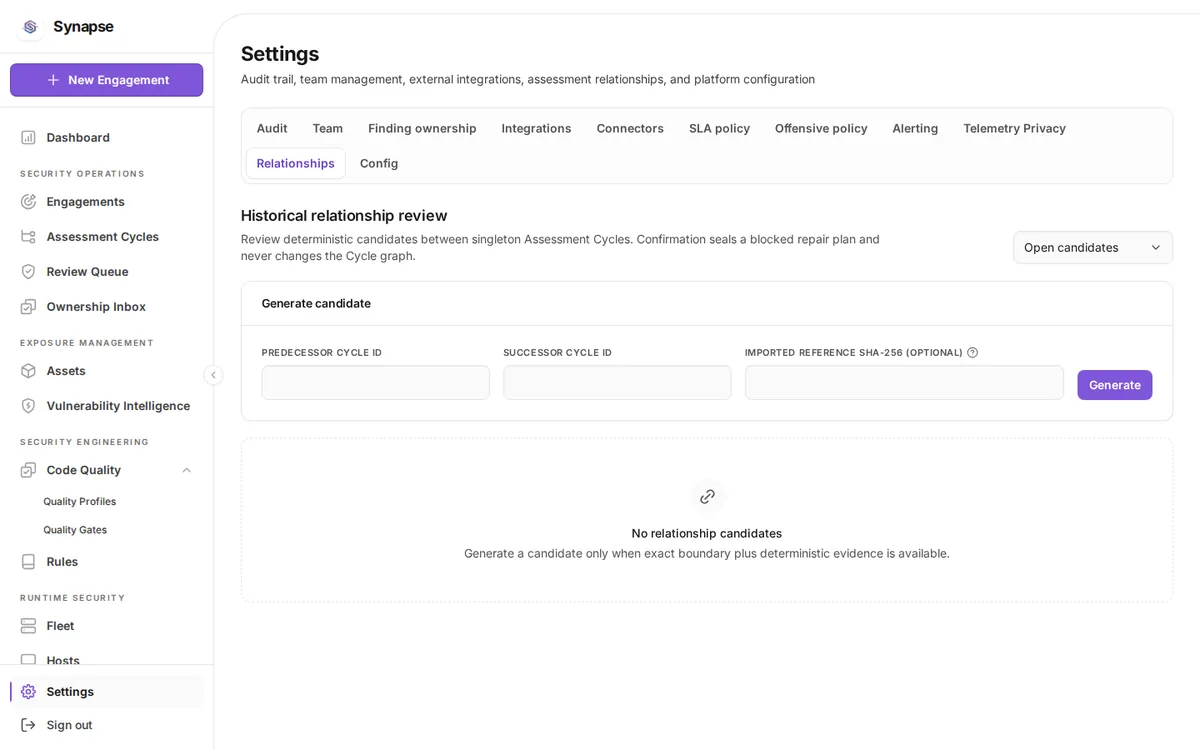This screenshot has height=750, width=1200.
Task: Click the Synapse logo icon
Action: pos(30,27)
